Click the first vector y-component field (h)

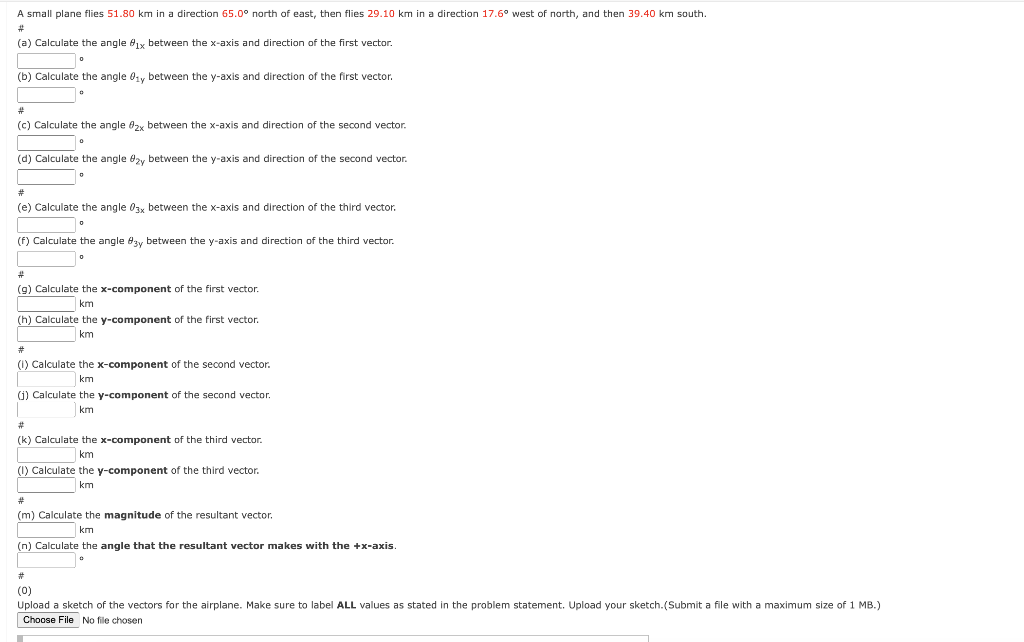(46, 334)
